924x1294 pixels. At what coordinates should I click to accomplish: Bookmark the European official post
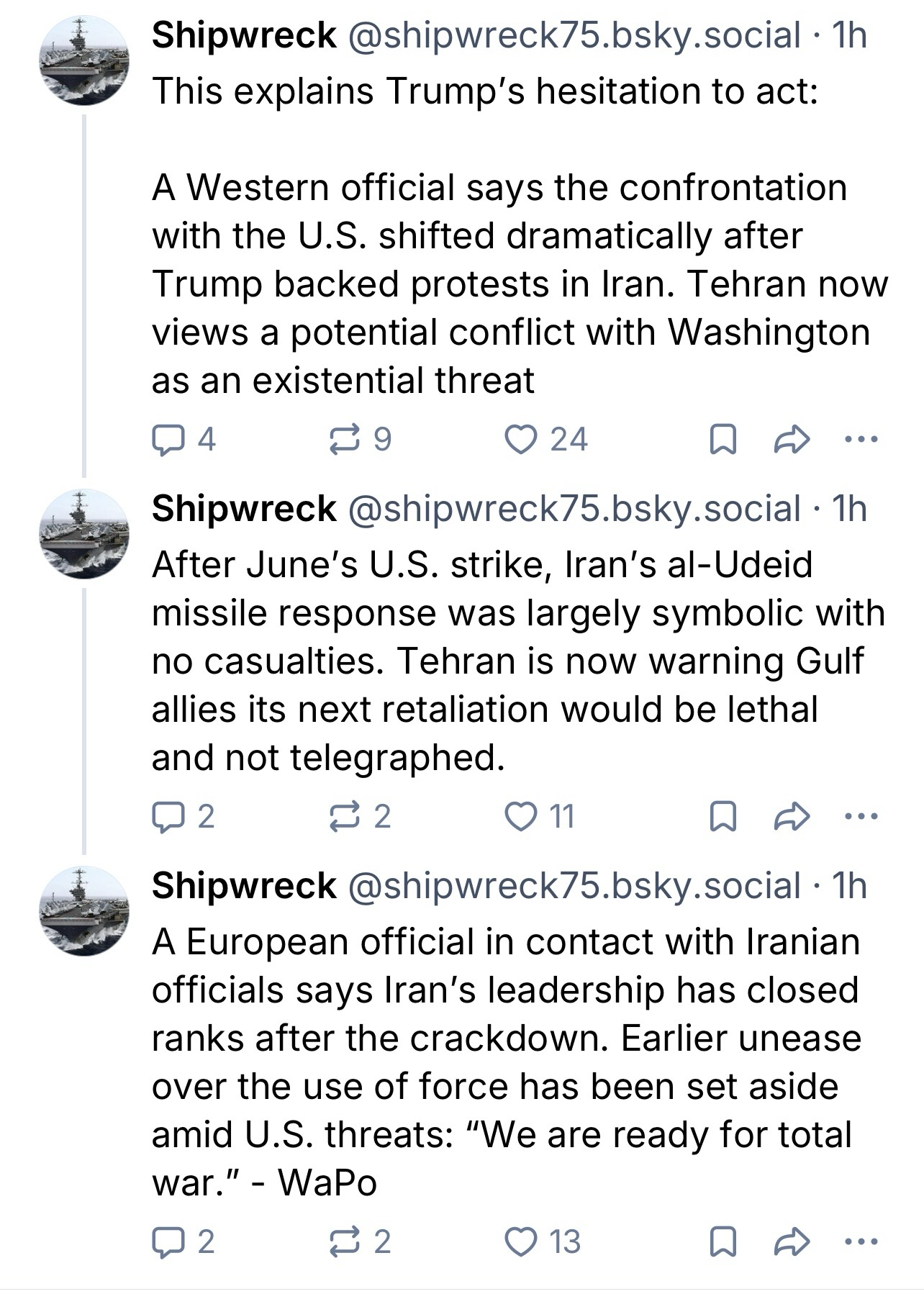pos(723,1241)
